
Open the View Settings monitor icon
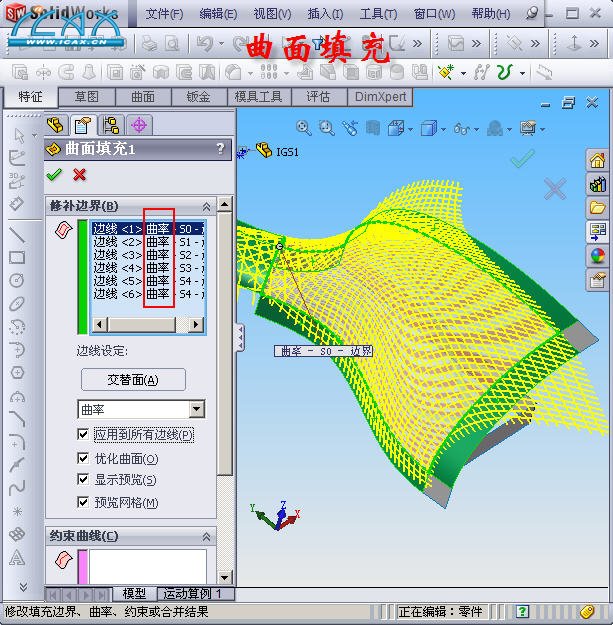[528, 128]
